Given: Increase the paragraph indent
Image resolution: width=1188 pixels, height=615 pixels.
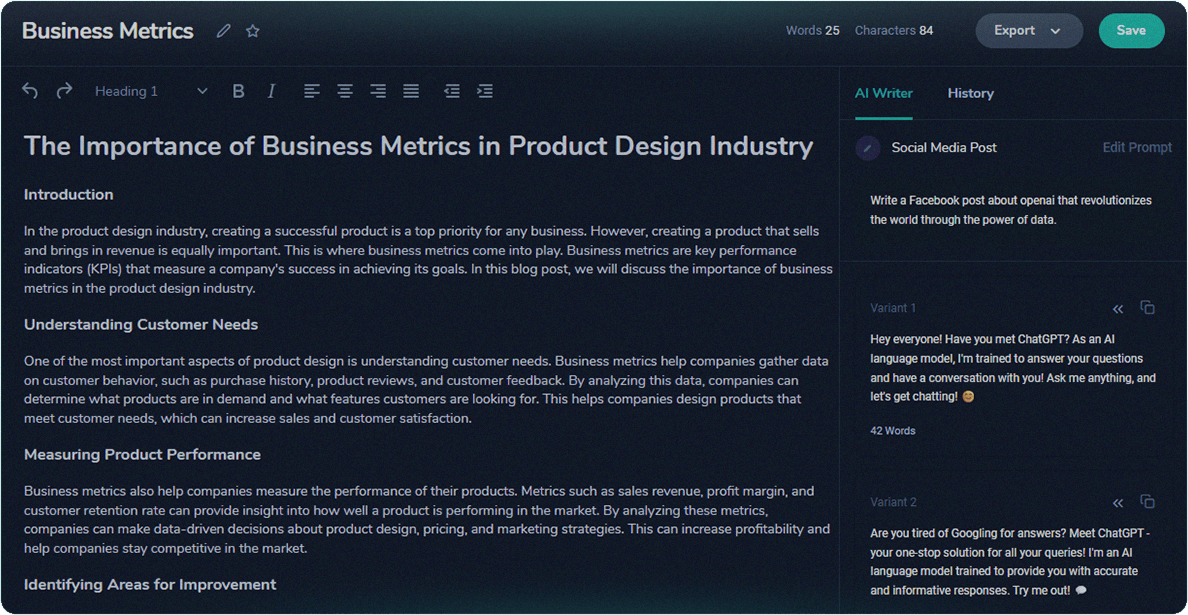Looking at the screenshot, I should pyautogui.click(x=485, y=91).
